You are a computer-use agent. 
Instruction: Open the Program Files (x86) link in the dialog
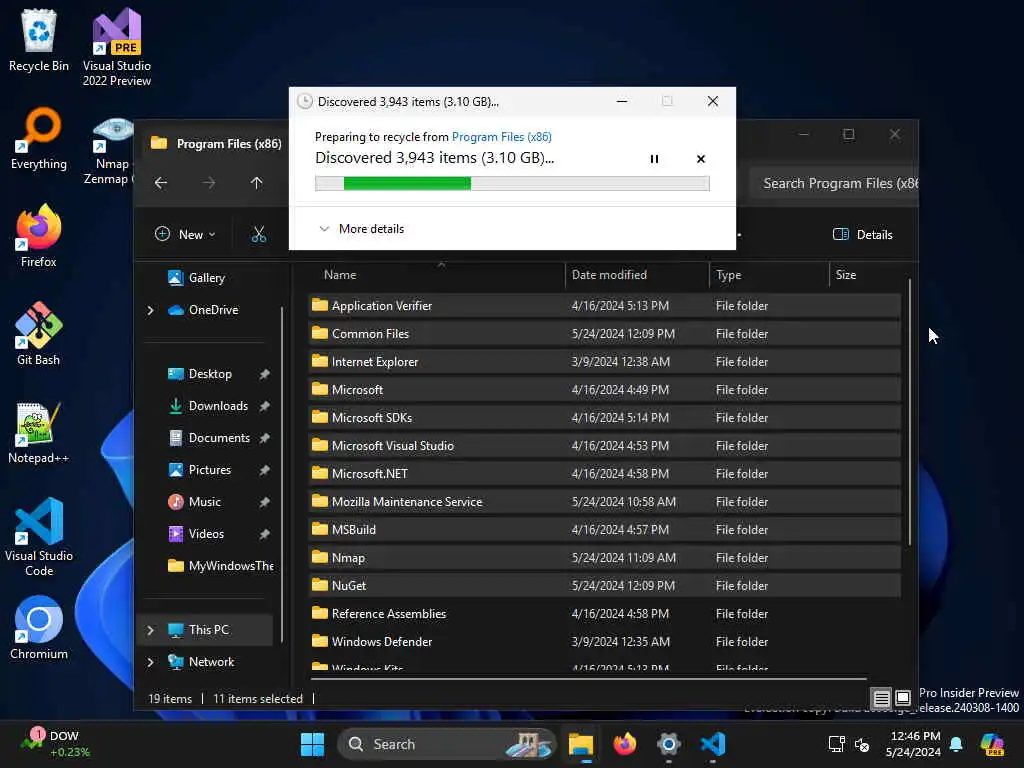point(502,136)
